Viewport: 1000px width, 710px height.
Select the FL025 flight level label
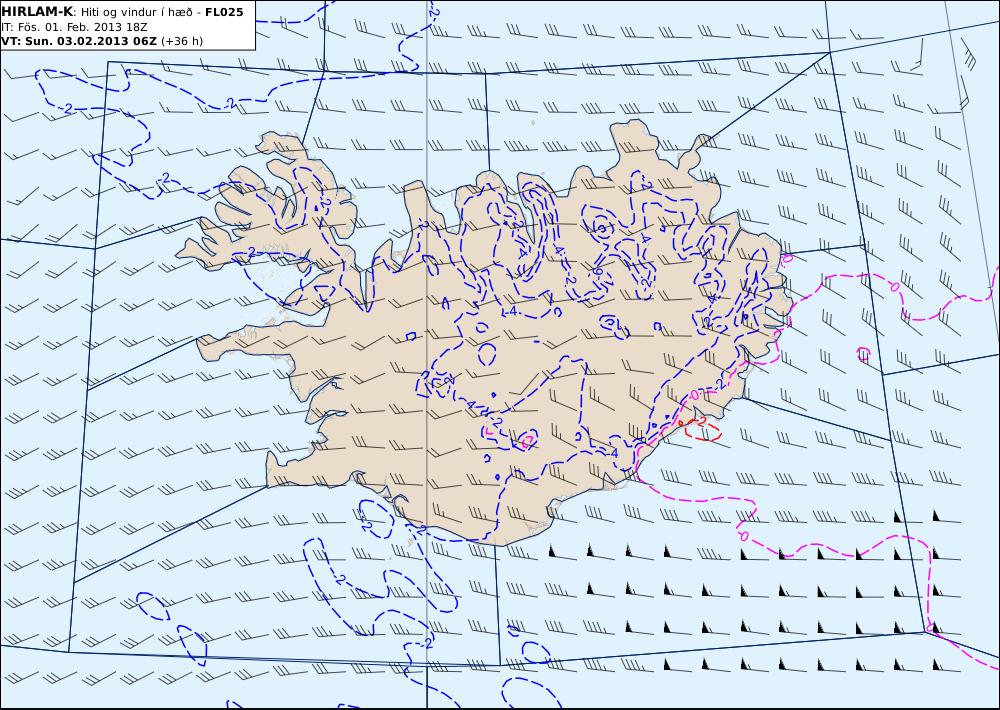click(224, 12)
